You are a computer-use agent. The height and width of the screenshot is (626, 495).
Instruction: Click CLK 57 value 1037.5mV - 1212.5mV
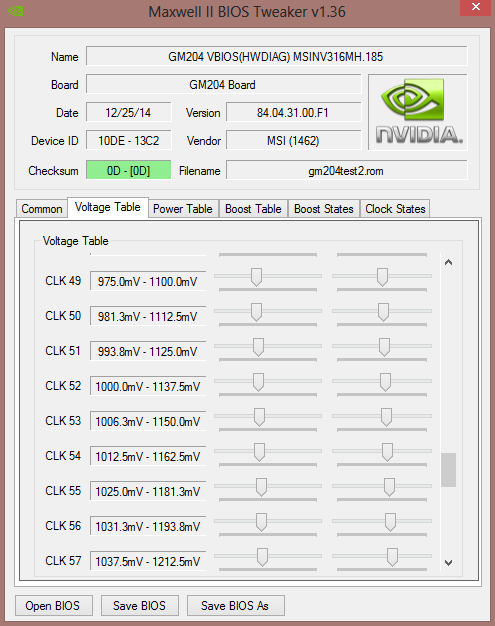point(148,562)
